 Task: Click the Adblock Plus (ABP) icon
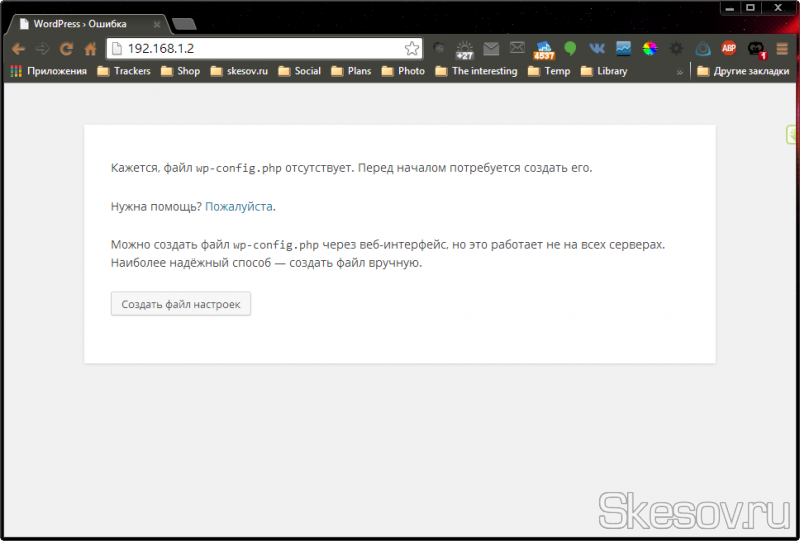point(729,48)
